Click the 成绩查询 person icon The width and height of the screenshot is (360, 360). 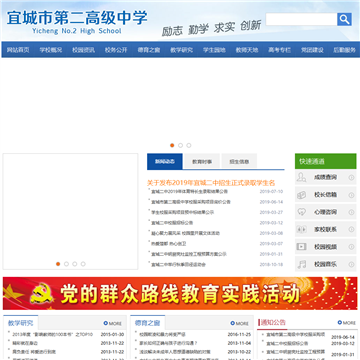click(x=301, y=177)
